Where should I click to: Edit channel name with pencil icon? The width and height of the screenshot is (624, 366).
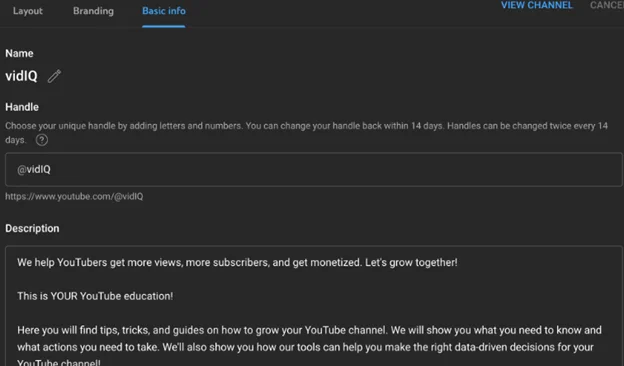[x=55, y=76]
